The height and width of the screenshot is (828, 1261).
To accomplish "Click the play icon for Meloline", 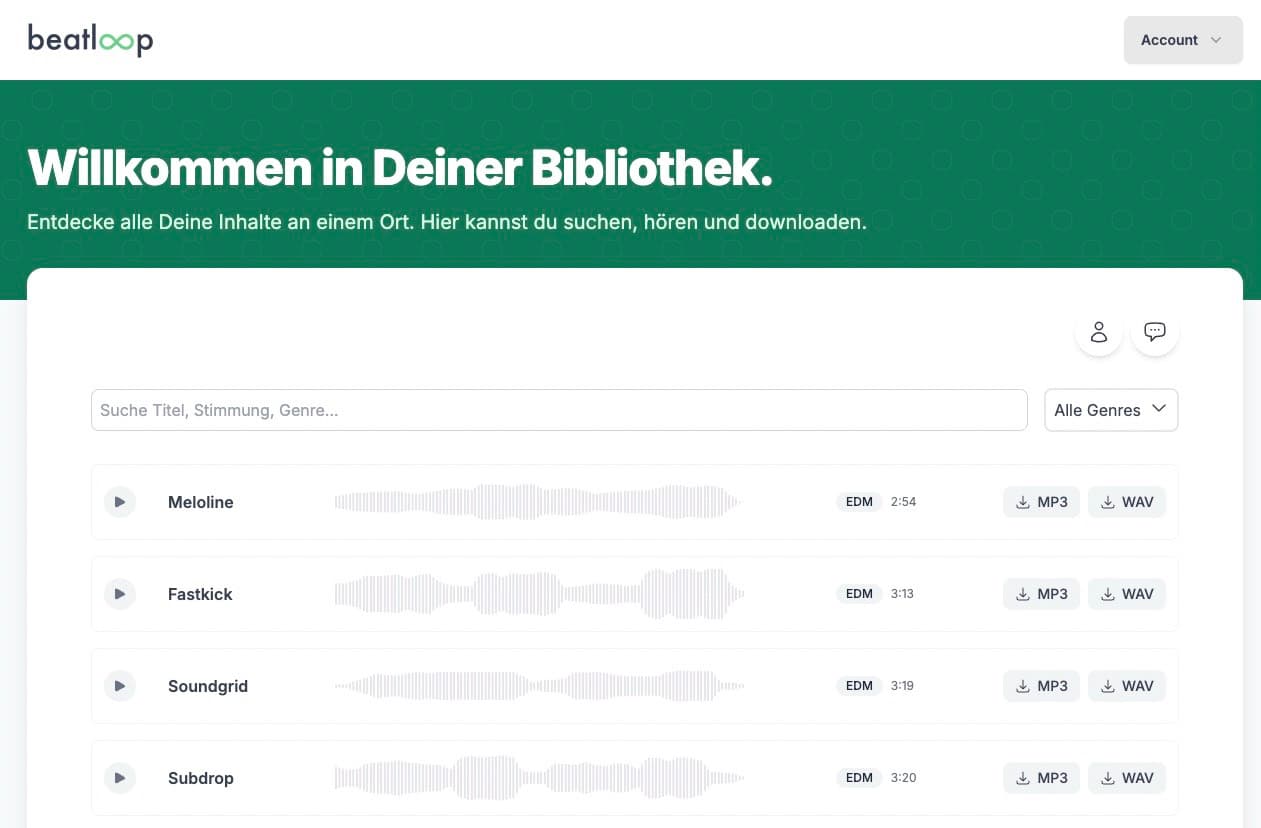I will (120, 502).
